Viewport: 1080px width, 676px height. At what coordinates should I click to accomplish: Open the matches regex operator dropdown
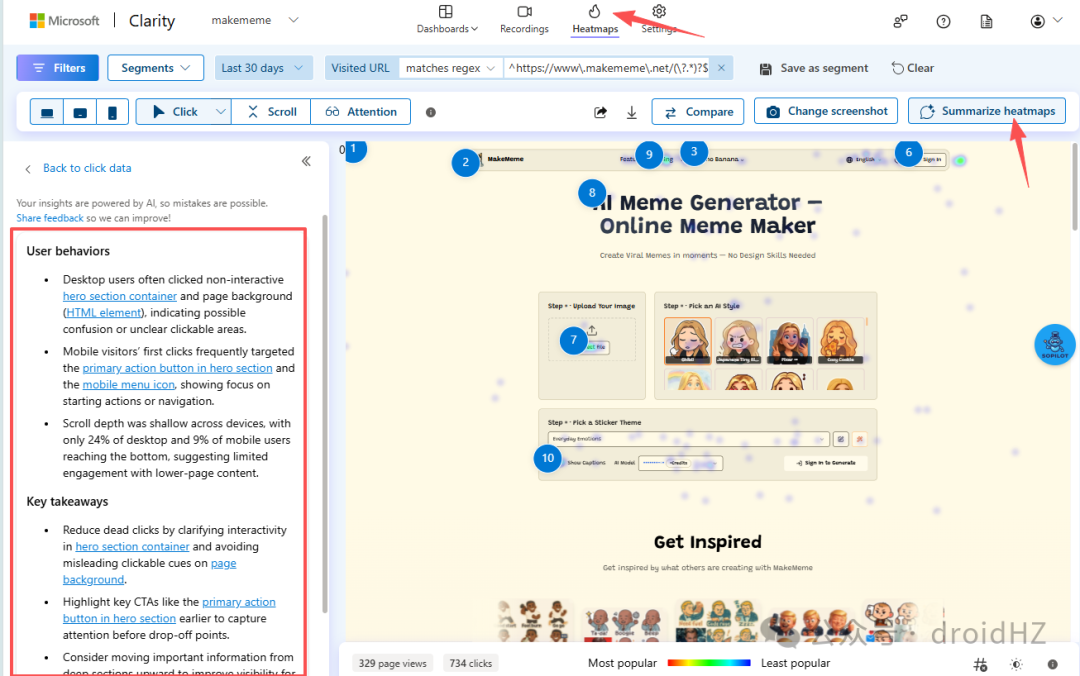click(x=450, y=68)
